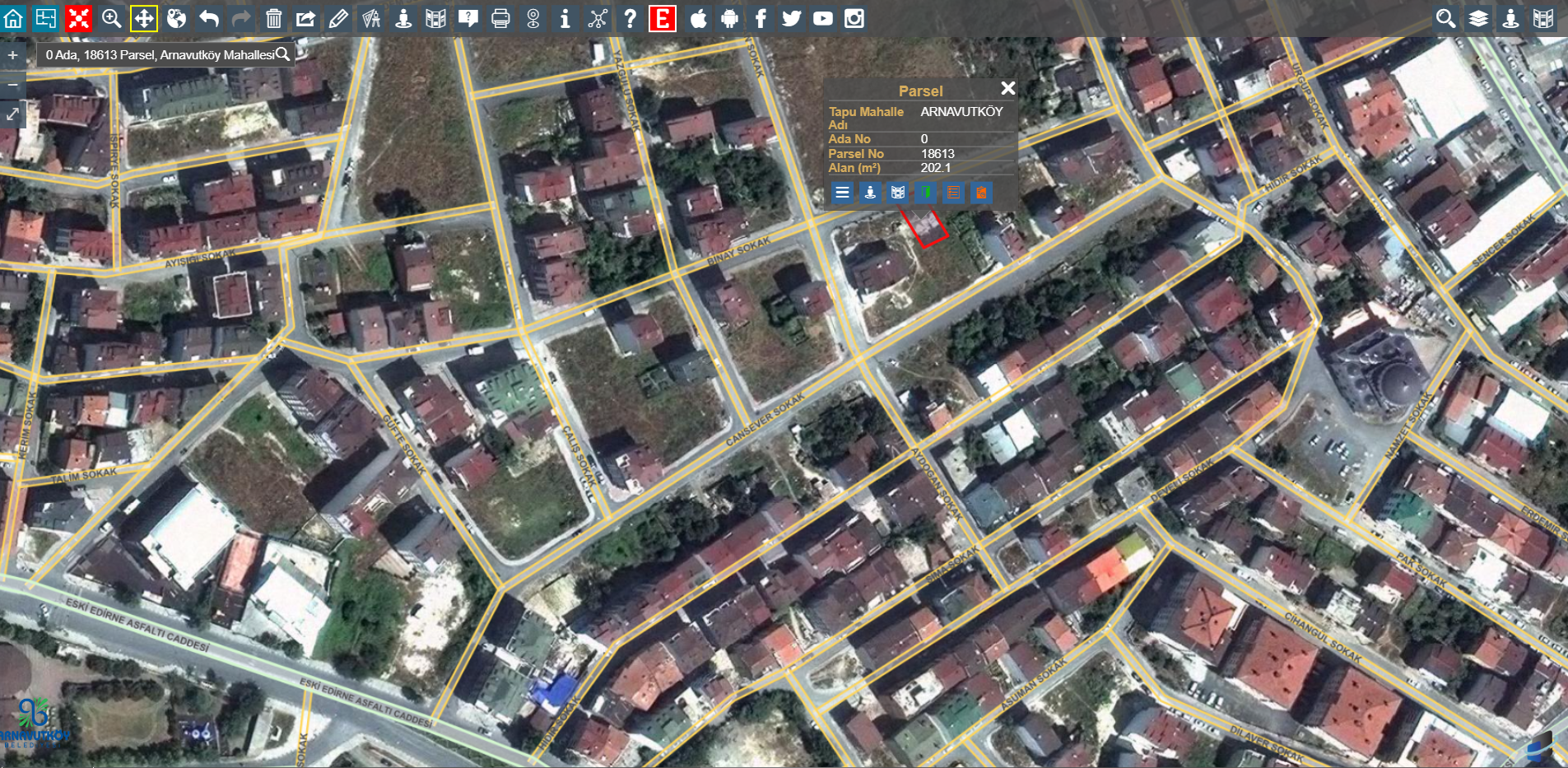
Task: Select the pencil drawing tool
Action: 338,18
